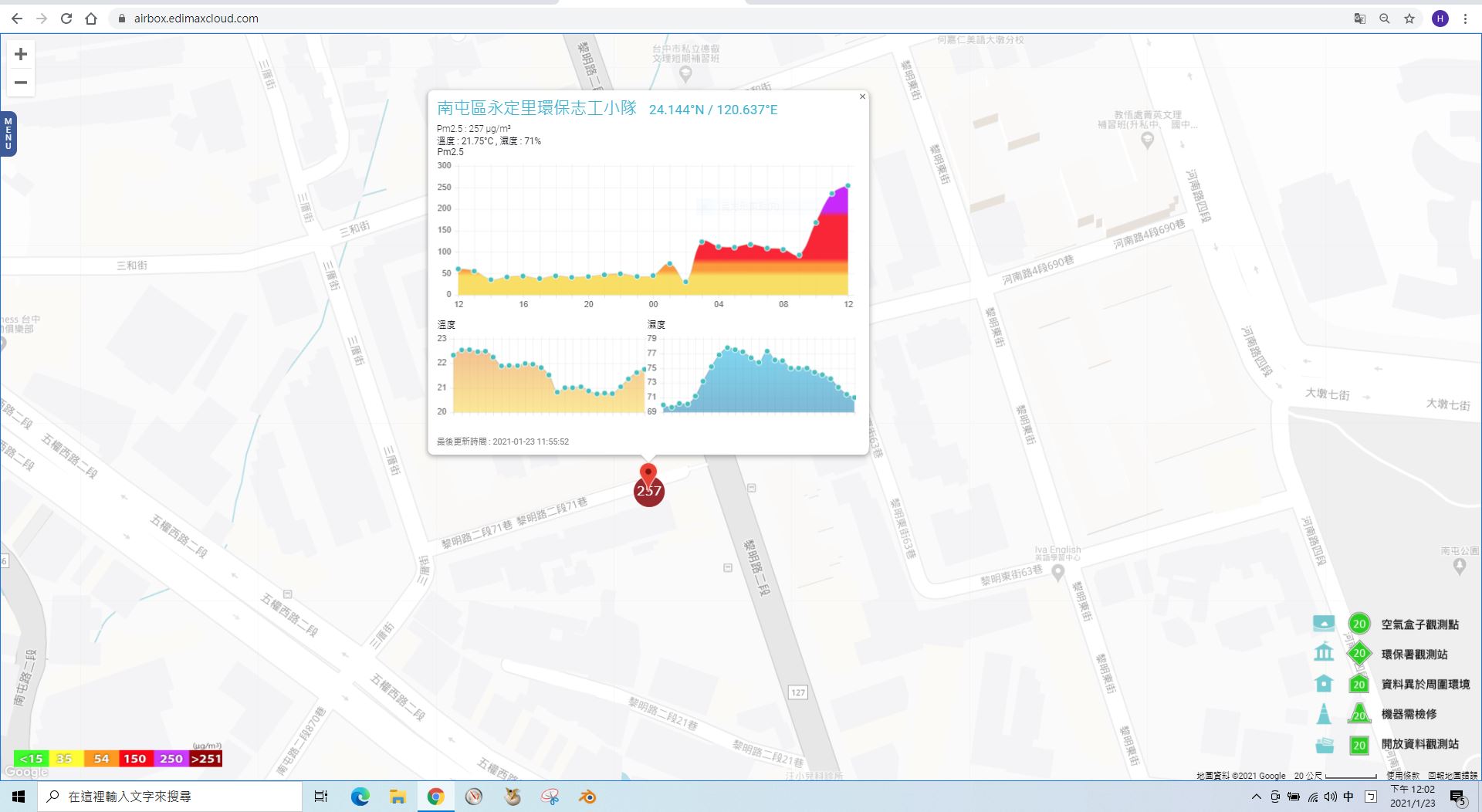This screenshot has width=1482, height=812.
Task: Click the station title 南屯區永定里環保志工小隊
Action: 536,108
